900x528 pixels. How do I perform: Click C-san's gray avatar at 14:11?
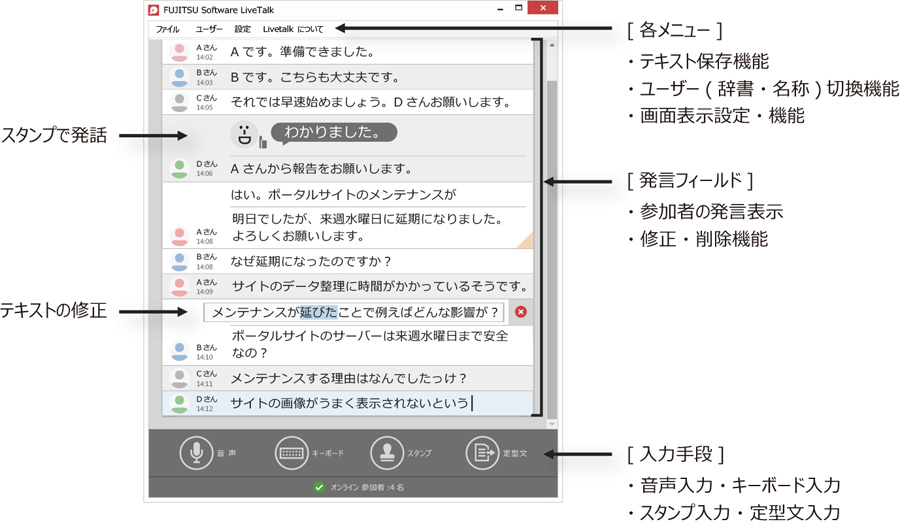click(x=179, y=379)
